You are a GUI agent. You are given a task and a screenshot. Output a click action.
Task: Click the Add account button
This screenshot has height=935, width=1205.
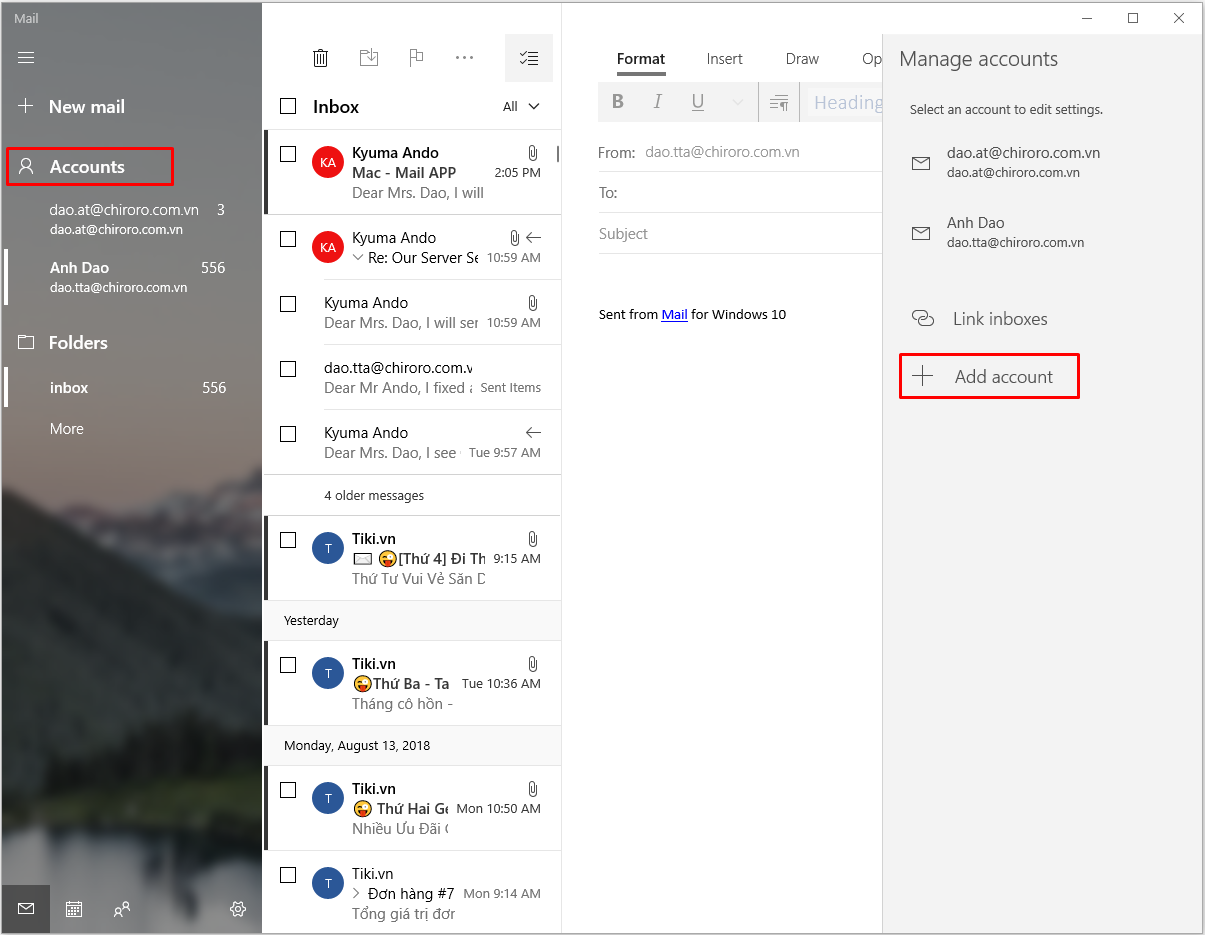point(989,376)
